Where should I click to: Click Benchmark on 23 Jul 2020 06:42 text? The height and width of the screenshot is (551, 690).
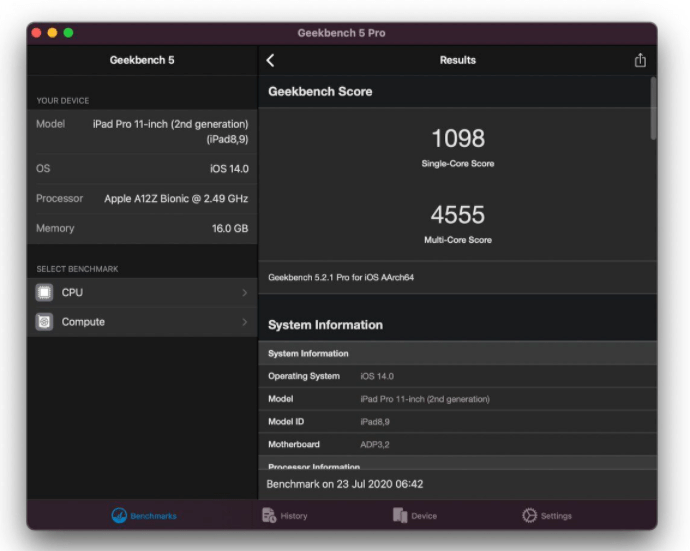point(345,484)
